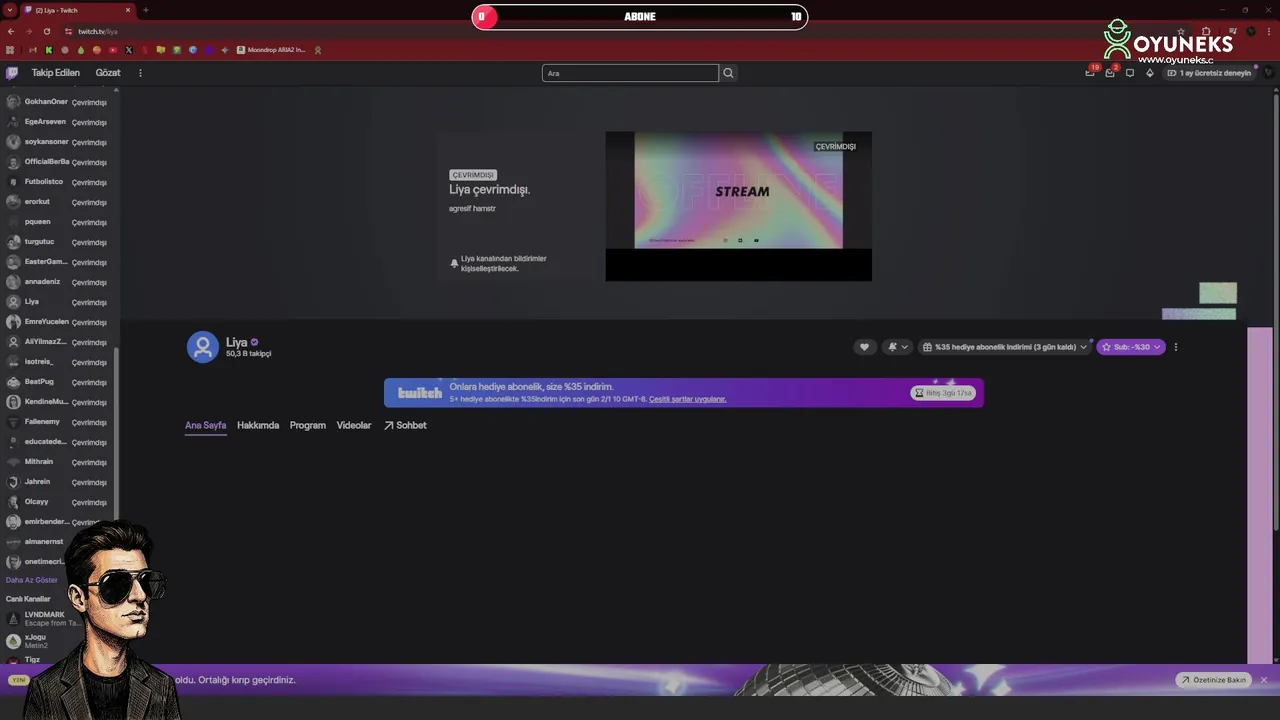Reload the page in browser
Image resolution: width=1280 pixels, height=720 pixels.
(47, 31)
